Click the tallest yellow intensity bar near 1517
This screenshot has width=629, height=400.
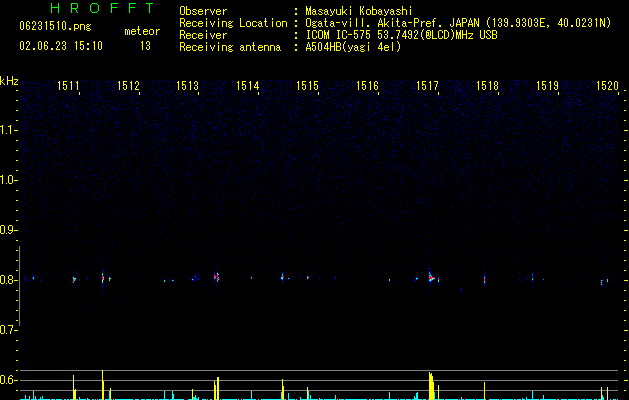(x=430, y=386)
